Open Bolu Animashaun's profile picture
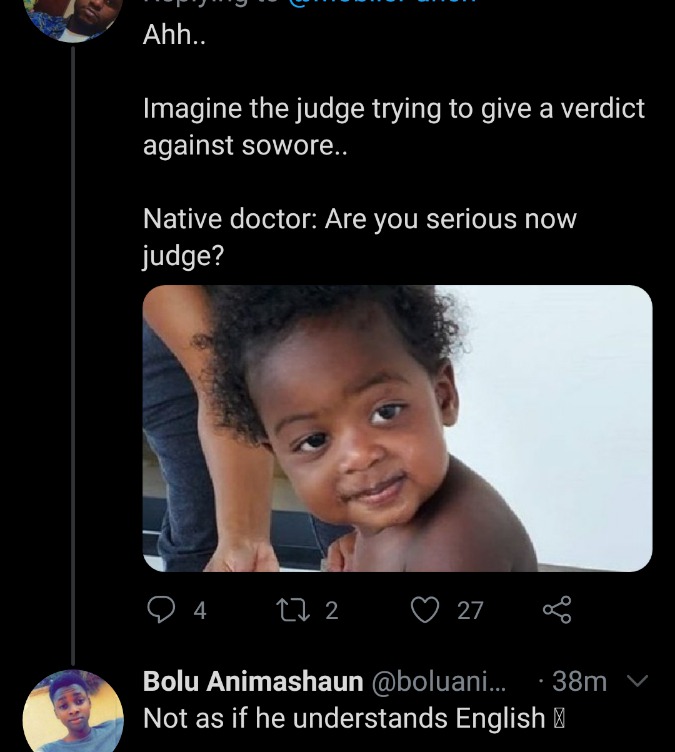This screenshot has width=675, height=752. coord(73,711)
